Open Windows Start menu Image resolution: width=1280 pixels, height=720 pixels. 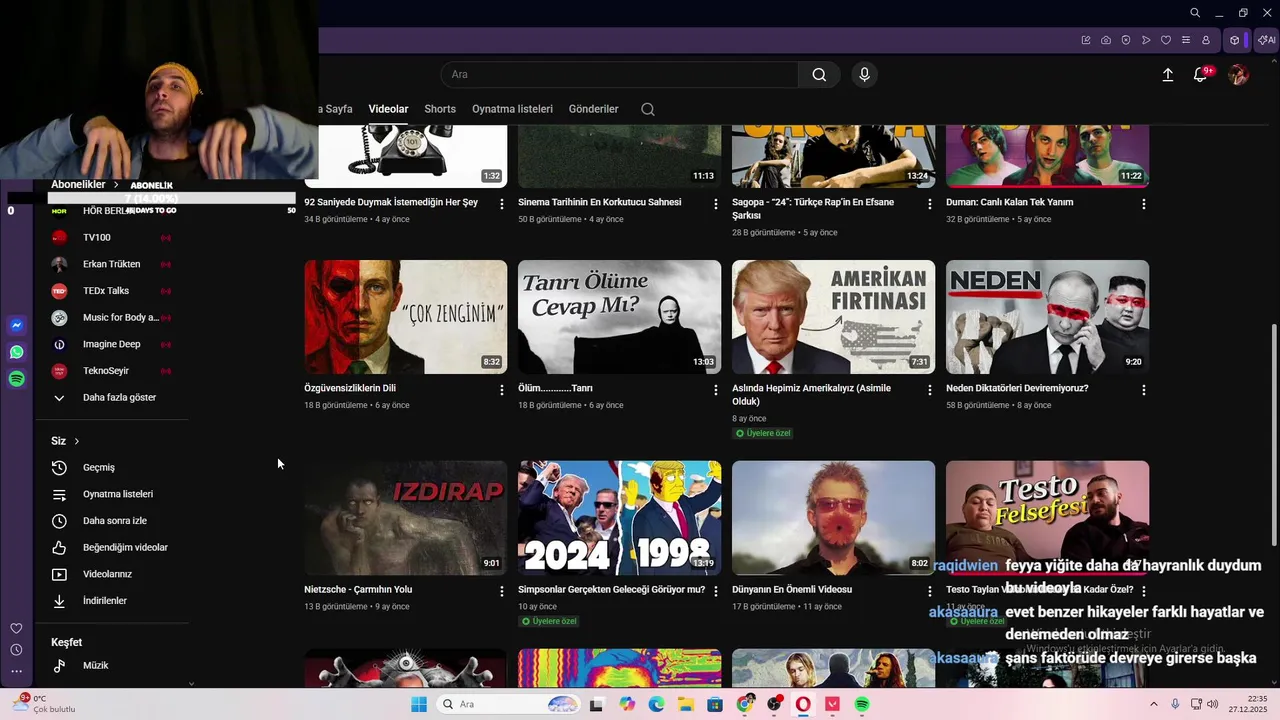click(418, 705)
